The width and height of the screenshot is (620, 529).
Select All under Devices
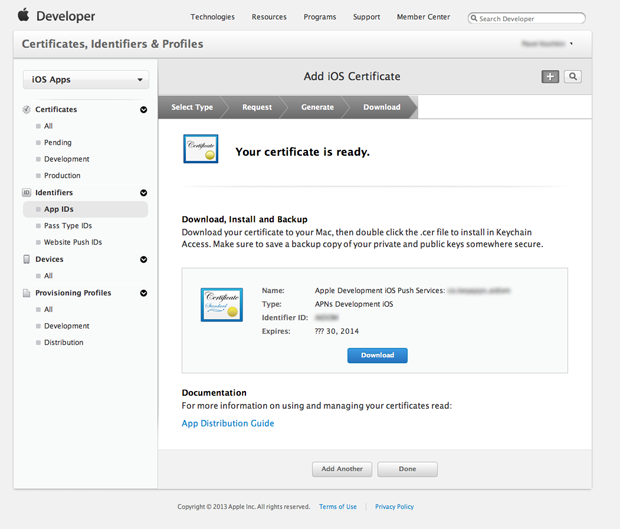coord(48,276)
